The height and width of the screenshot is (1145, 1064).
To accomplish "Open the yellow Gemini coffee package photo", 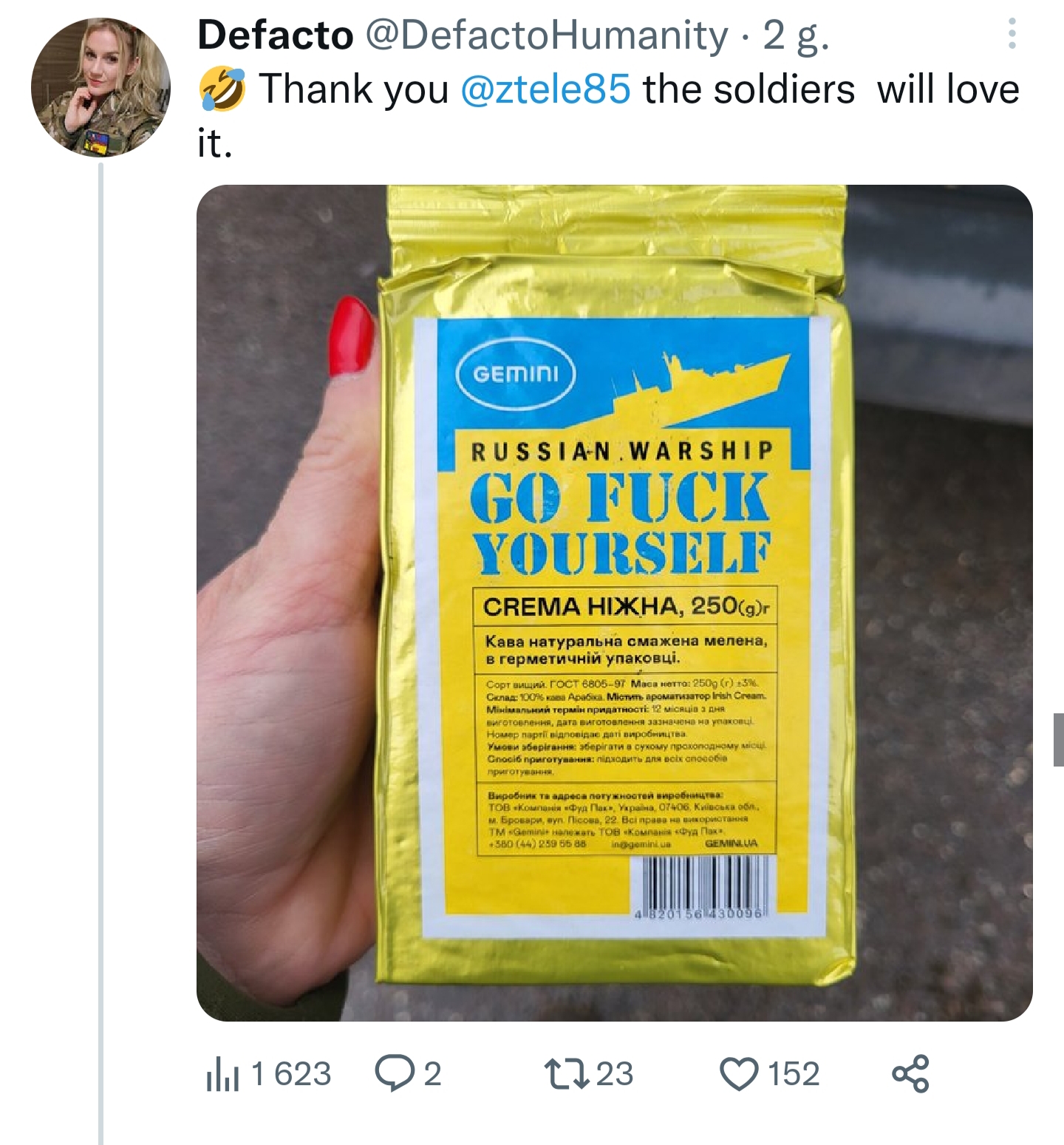I will (x=614, y=602).
